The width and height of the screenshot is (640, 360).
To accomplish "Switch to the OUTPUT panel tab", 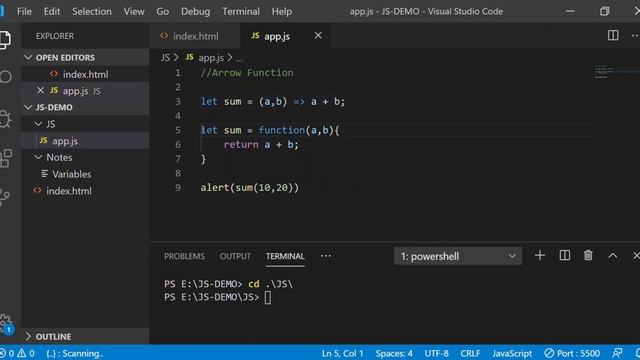I will click(x=235, y=256).
